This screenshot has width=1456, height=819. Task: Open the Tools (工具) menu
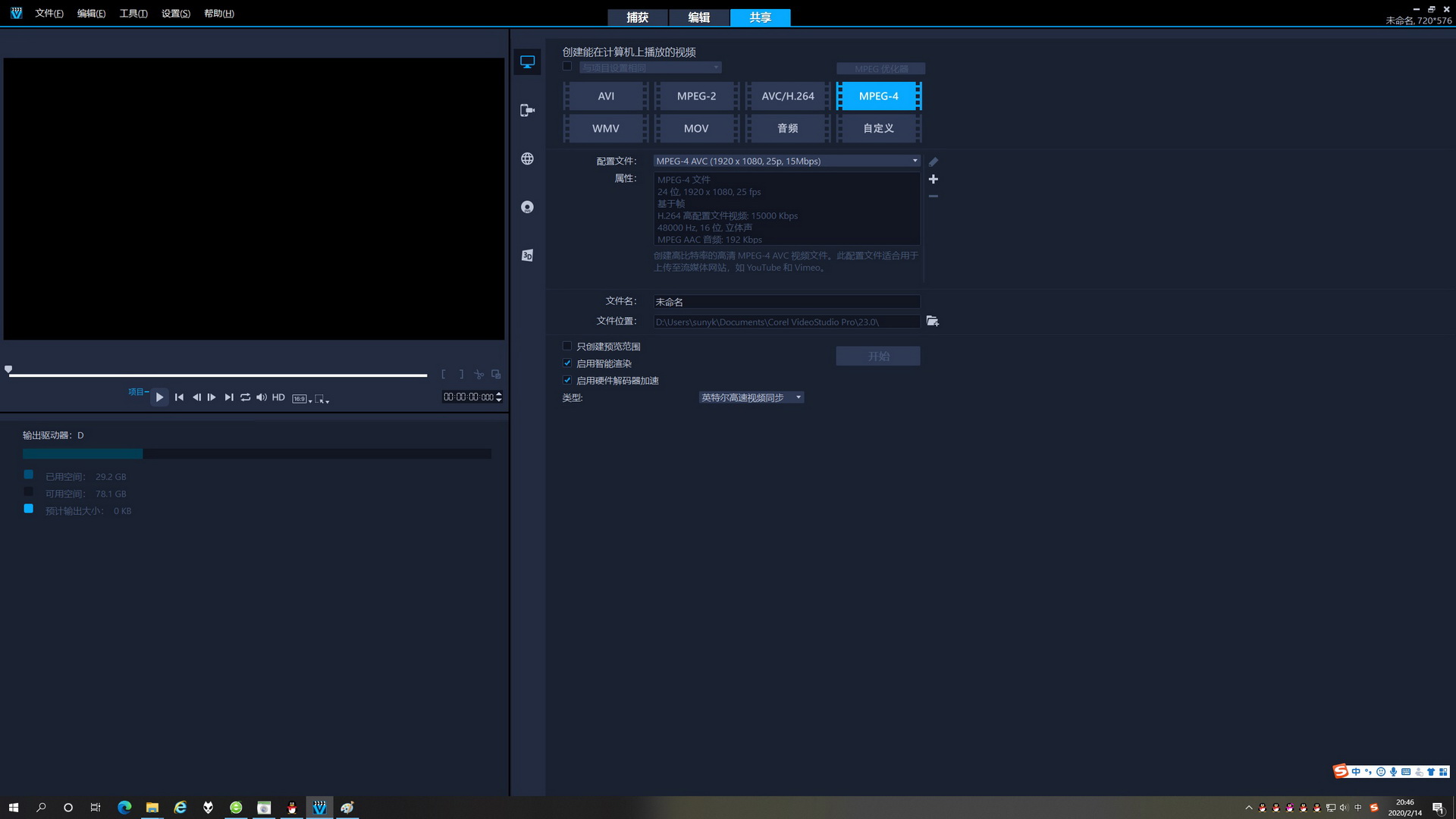click(133, 14)
